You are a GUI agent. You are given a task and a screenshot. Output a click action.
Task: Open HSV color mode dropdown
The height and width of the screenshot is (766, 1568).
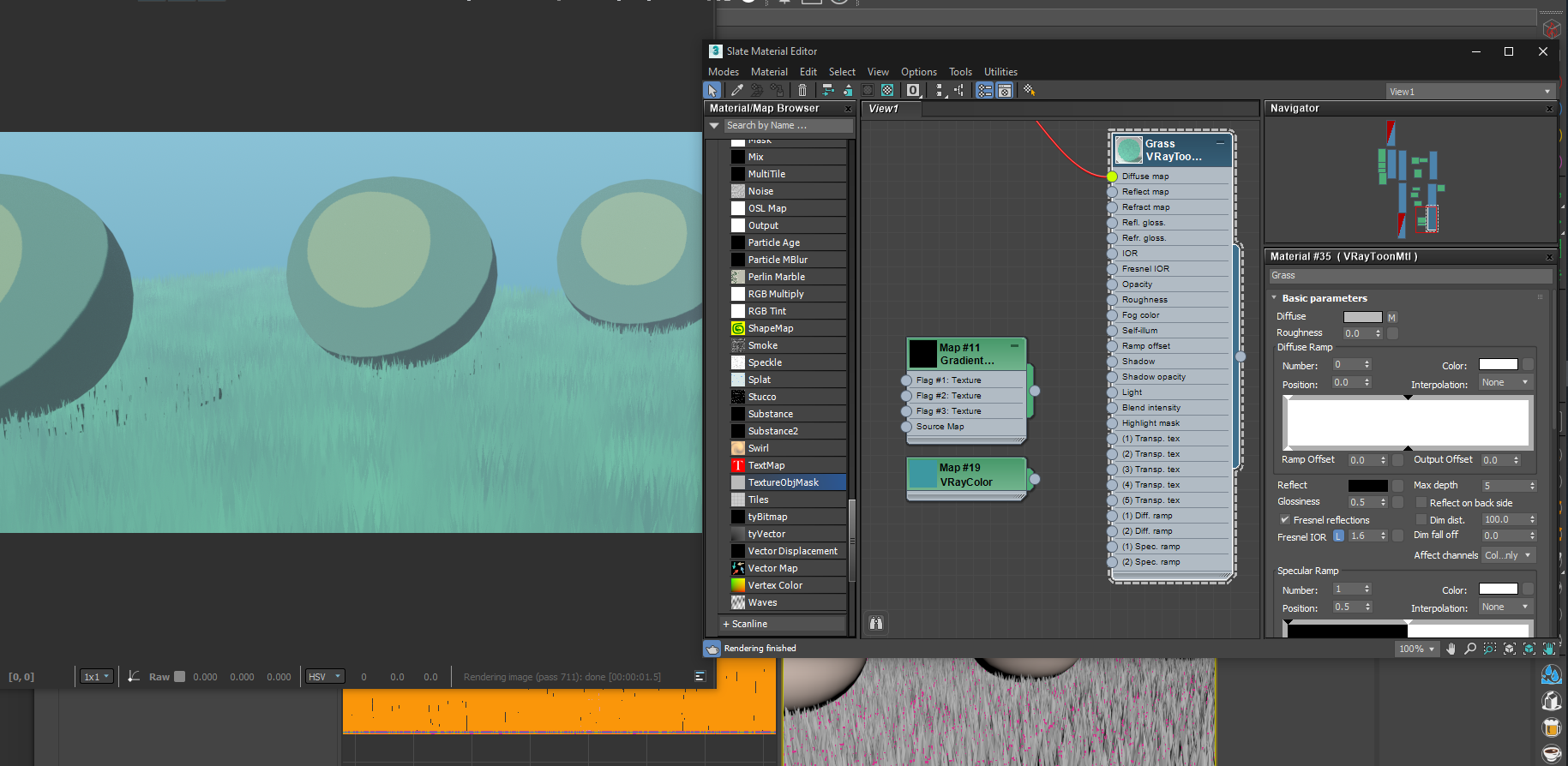325,676
